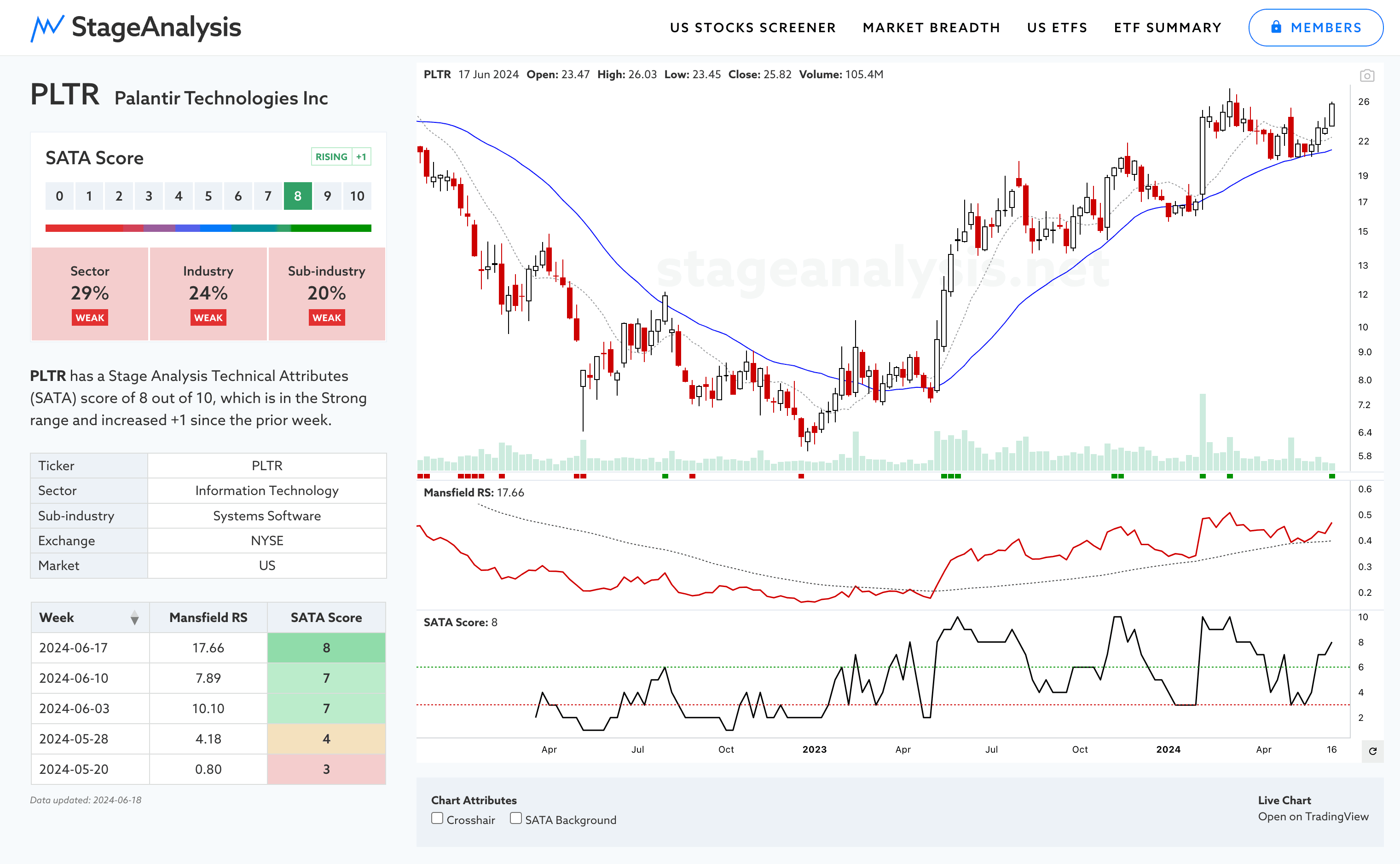Click the Sector 29% Weak card
The width and height of the screenshot is (1400, 864).
90,294
